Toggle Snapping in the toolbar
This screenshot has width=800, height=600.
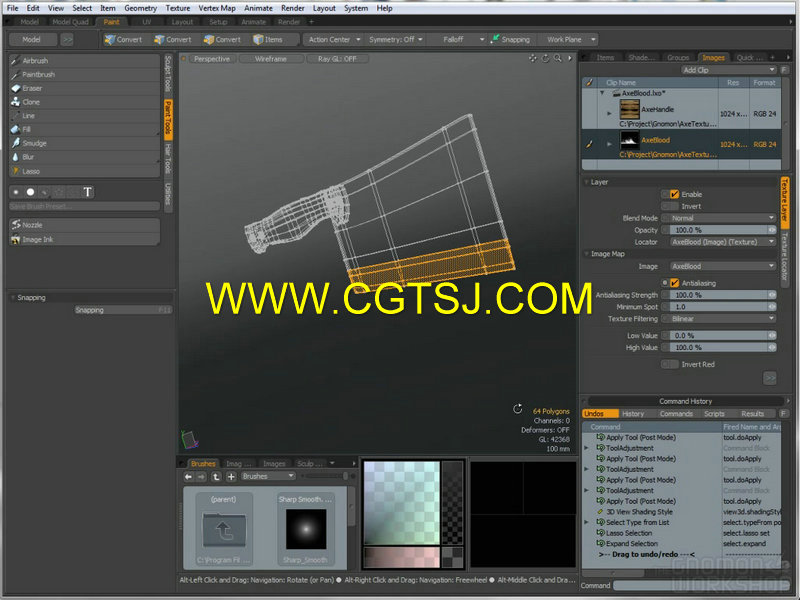pos(510,39)
